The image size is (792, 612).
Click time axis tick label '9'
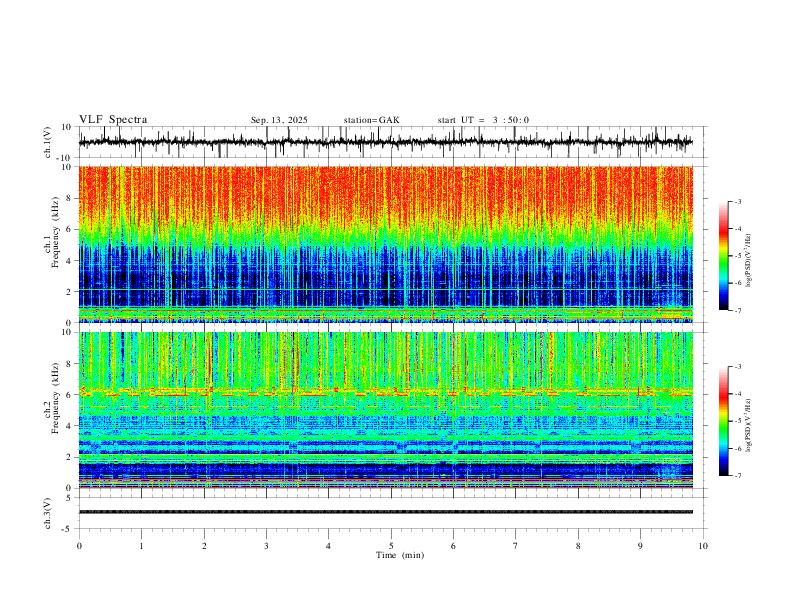point(640,546)
